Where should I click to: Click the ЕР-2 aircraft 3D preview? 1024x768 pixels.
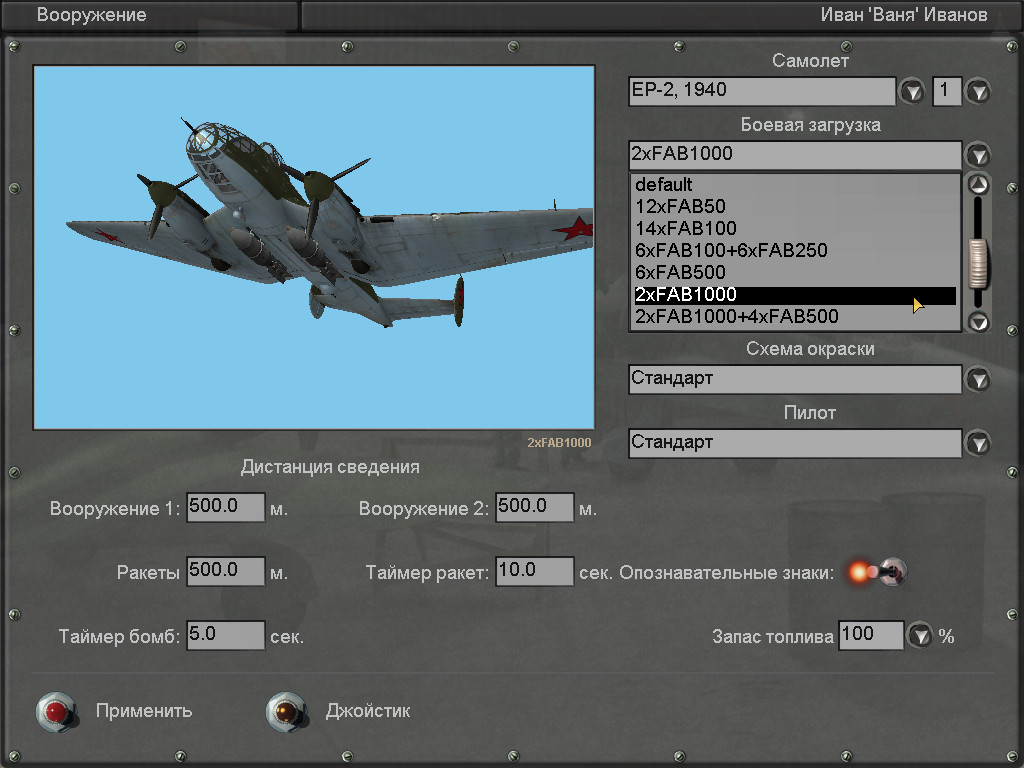coord(314,248)
